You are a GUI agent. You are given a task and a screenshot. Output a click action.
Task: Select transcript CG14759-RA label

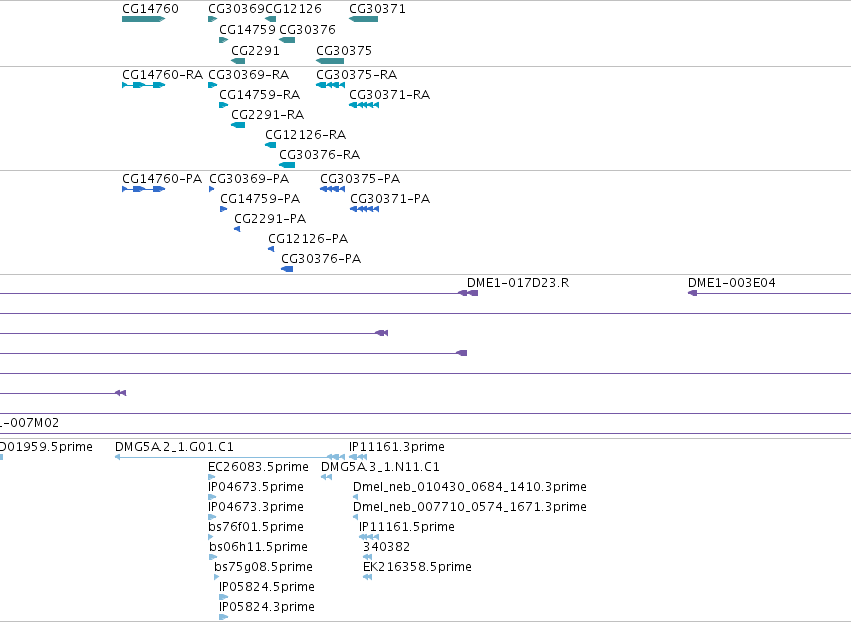pyautogui.click(x=259, y=94)
